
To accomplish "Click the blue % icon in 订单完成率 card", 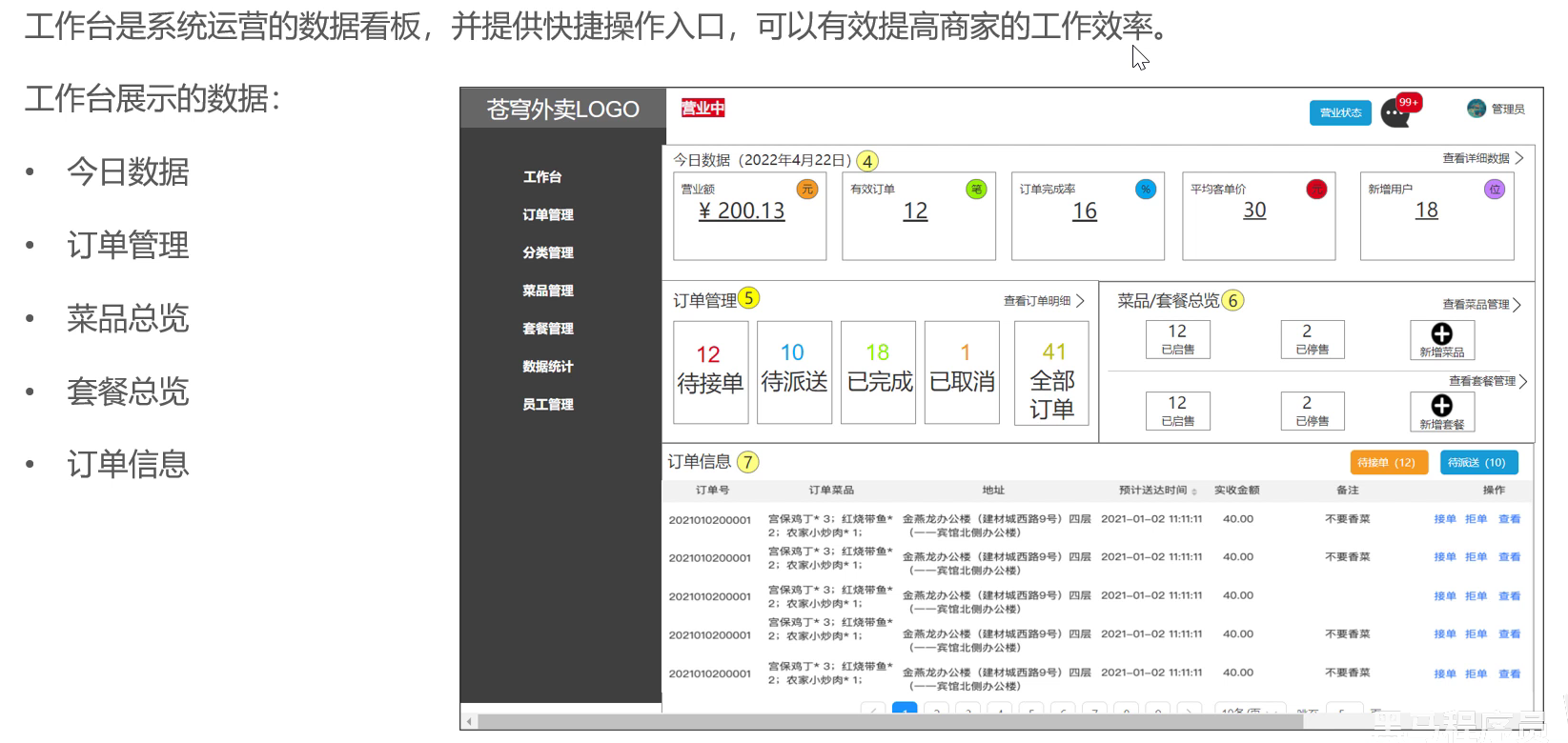I will pos(1146,189).
